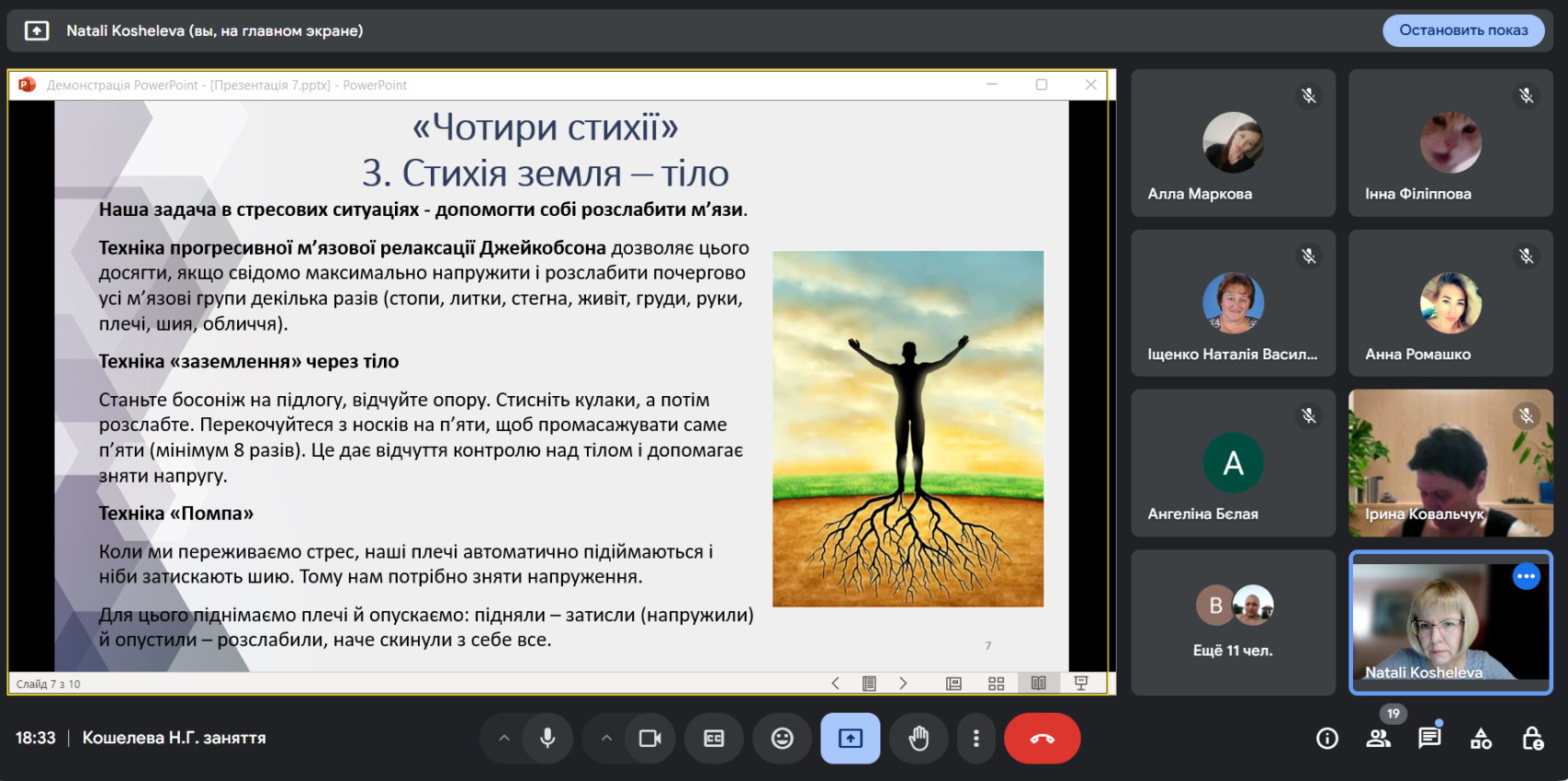Image resolution: width=1568 pixels, height=781 pixels.
Task: Raise hand in the meeting
Action: click(918, 739)
